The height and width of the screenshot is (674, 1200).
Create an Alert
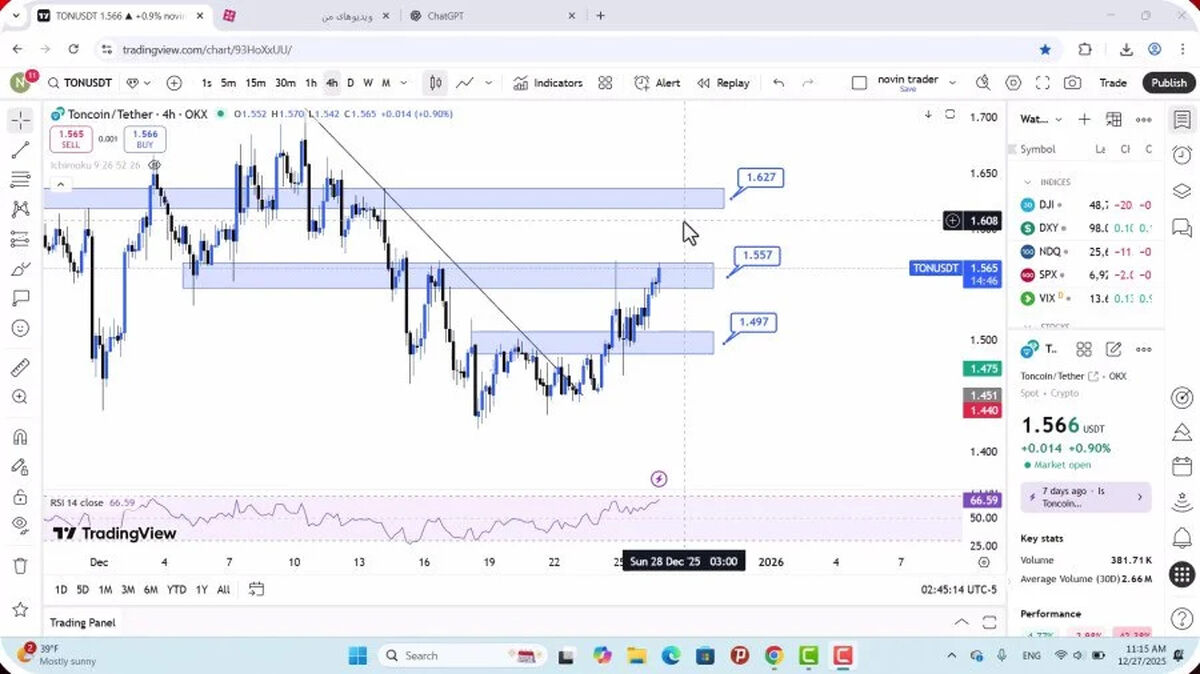tap(658, 83)
